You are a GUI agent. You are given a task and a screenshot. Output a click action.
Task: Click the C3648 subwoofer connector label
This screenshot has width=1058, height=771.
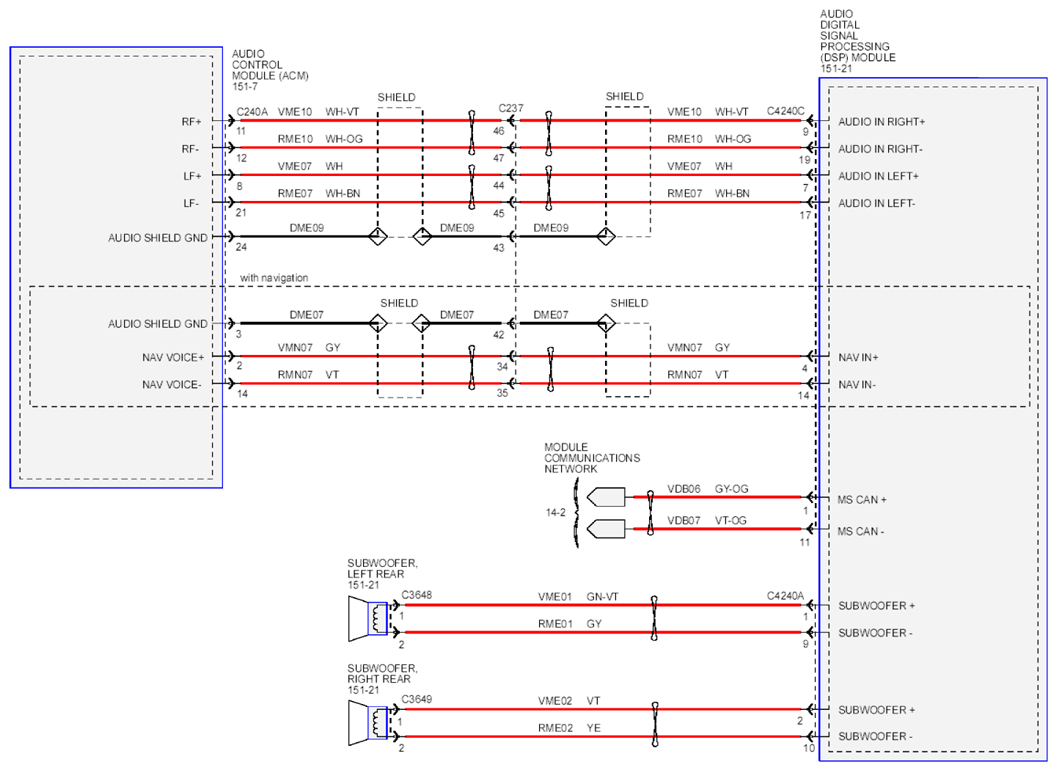pos(416,595)
